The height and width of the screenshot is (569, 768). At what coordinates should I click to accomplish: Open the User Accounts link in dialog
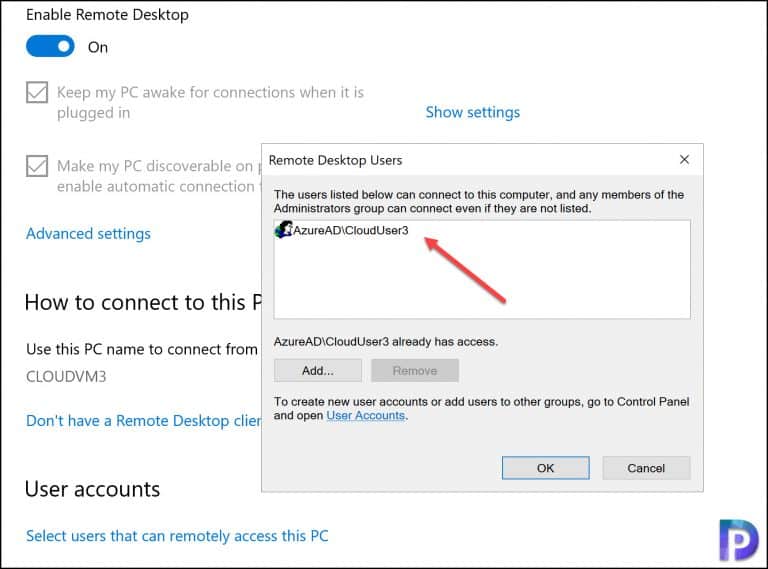(366, 415)
